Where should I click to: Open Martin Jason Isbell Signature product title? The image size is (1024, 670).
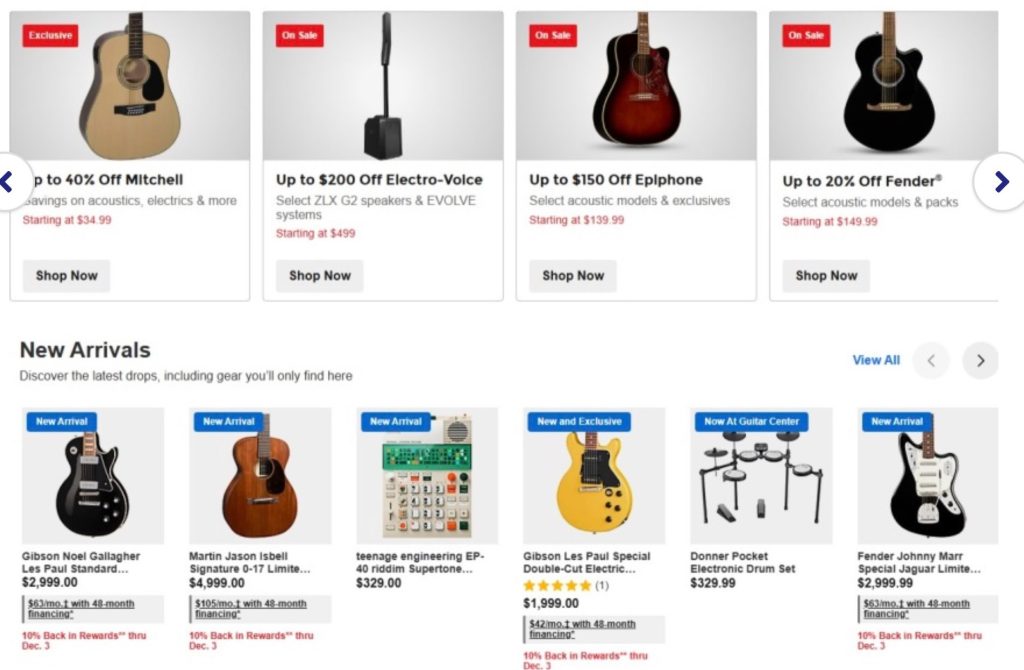[249, 562]
